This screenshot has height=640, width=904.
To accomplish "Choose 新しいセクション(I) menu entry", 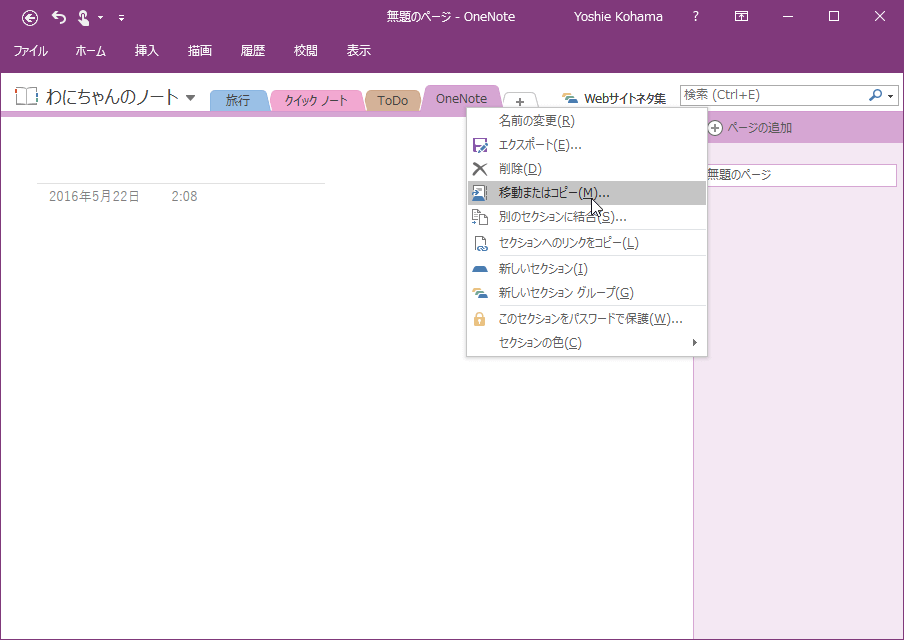I will (587, 268).
